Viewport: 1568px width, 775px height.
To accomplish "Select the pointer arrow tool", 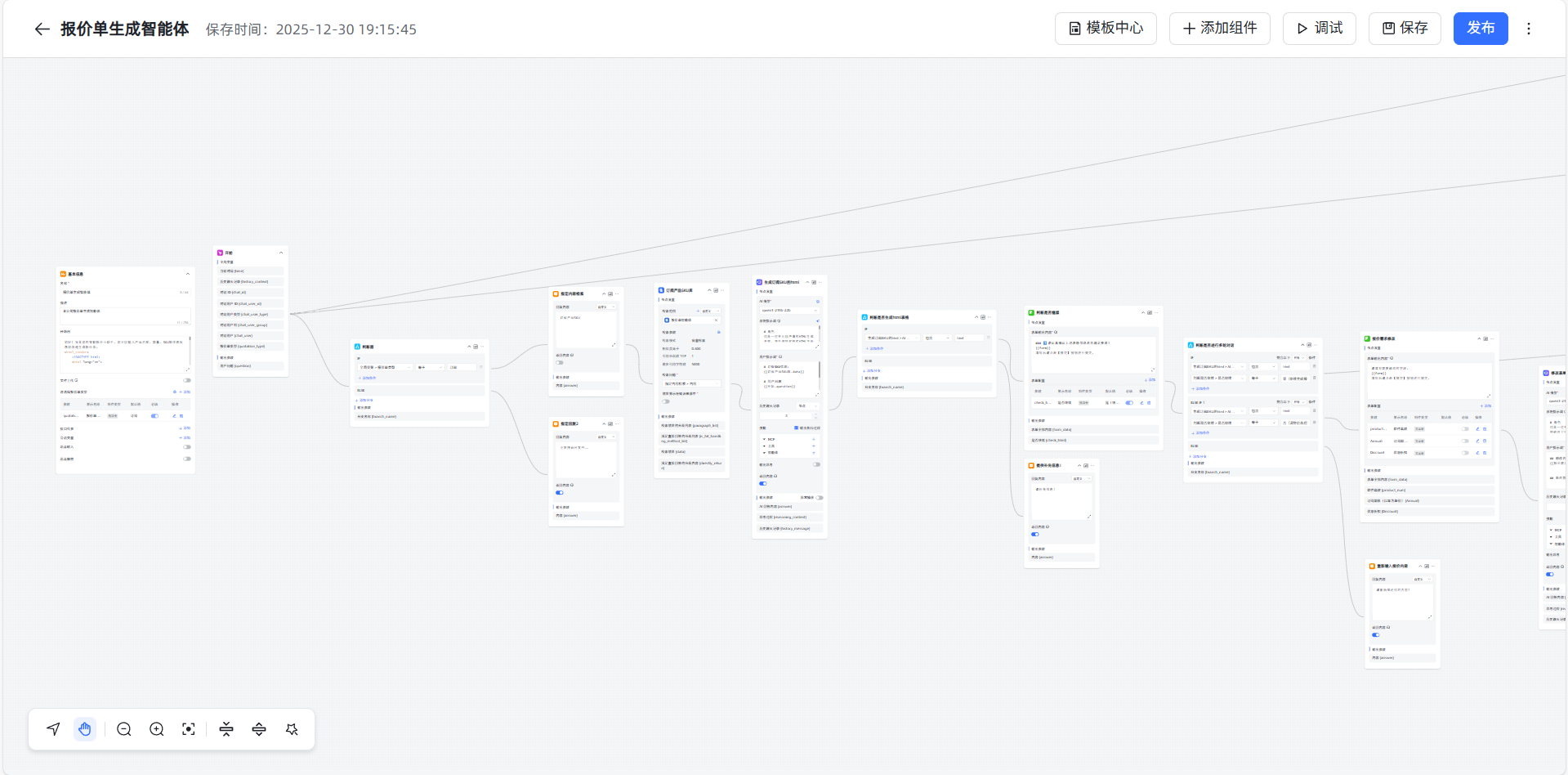I will coord(53,729).
